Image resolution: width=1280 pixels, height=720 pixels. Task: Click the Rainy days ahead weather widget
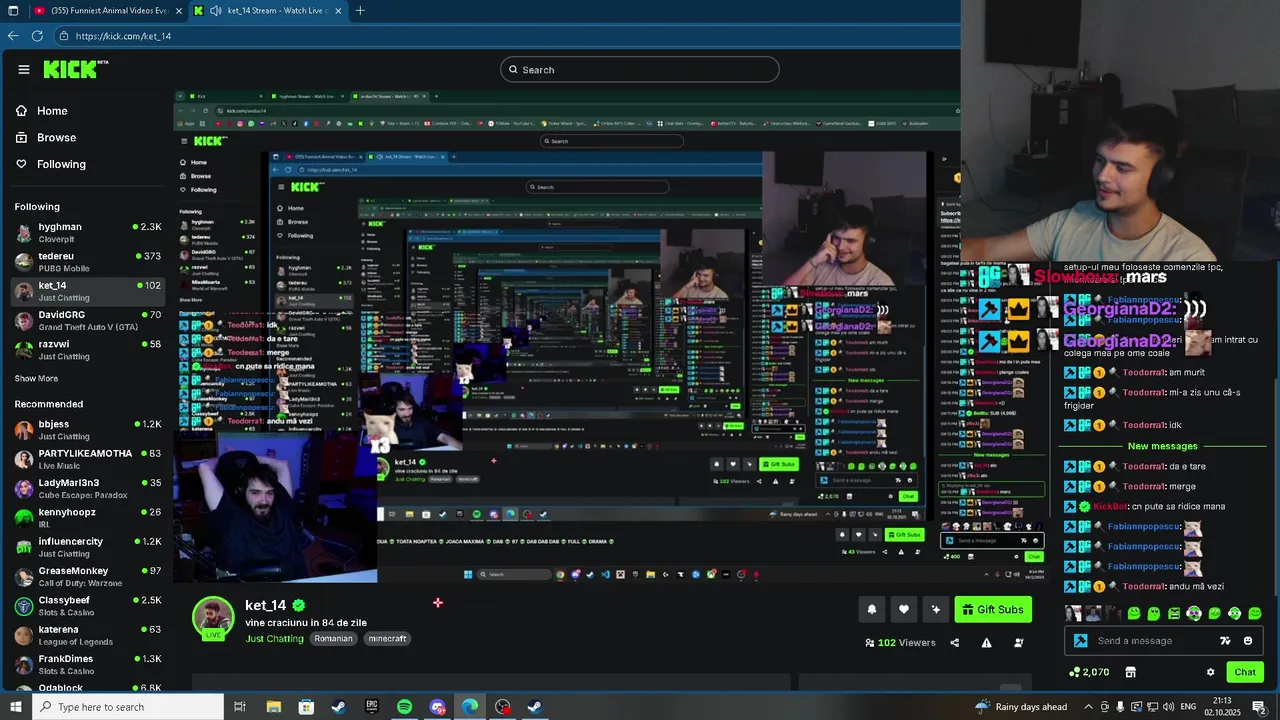[1021, 707]
